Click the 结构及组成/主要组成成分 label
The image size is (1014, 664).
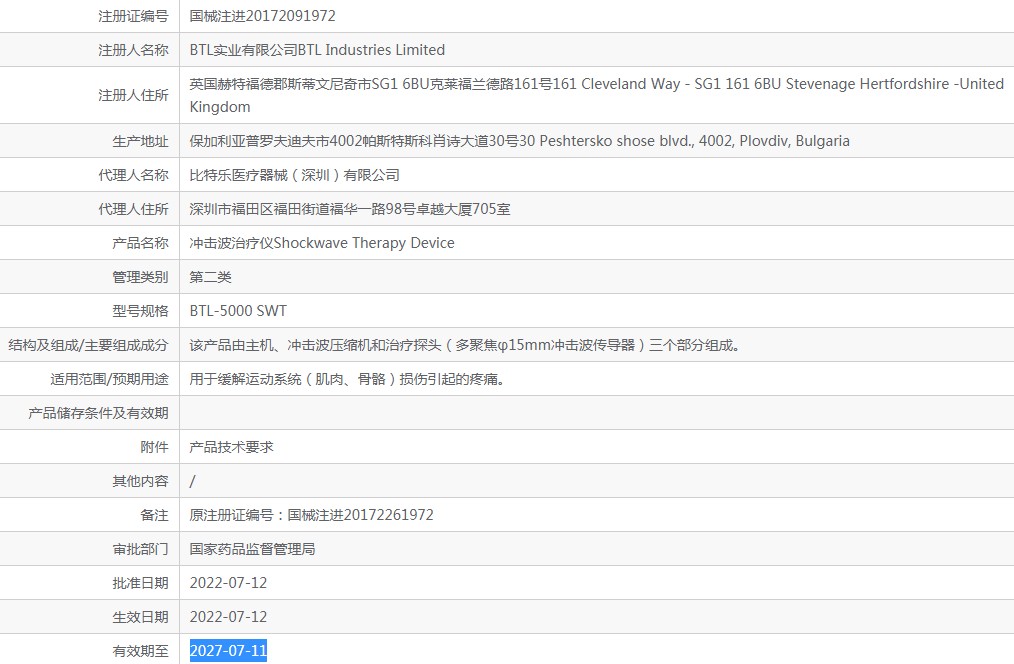coord(88,345)
